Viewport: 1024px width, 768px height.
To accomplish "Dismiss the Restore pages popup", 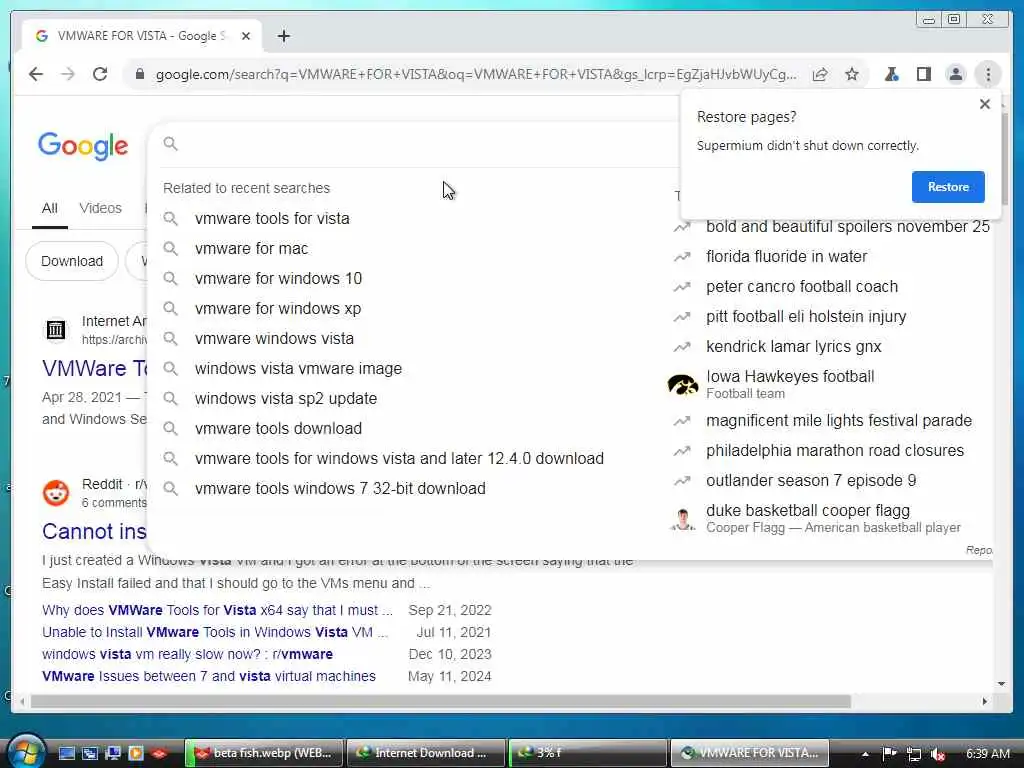I will point(985,104).
